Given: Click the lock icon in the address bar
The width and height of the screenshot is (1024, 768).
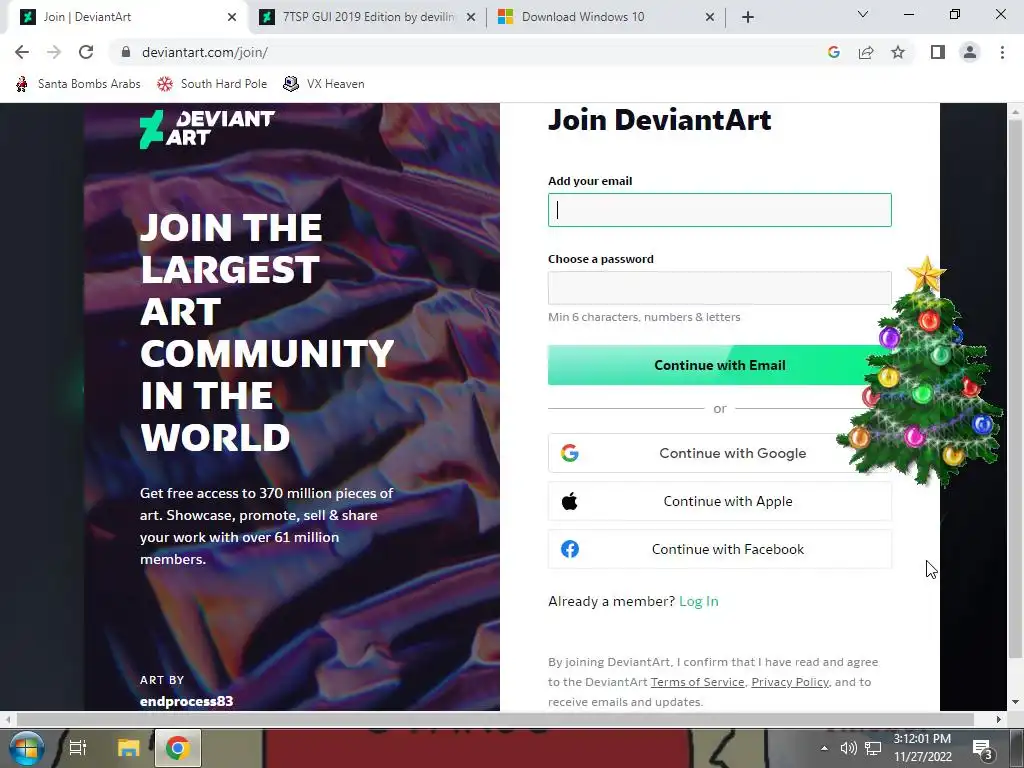Looking at the screenshot, I should pos(127,52).
